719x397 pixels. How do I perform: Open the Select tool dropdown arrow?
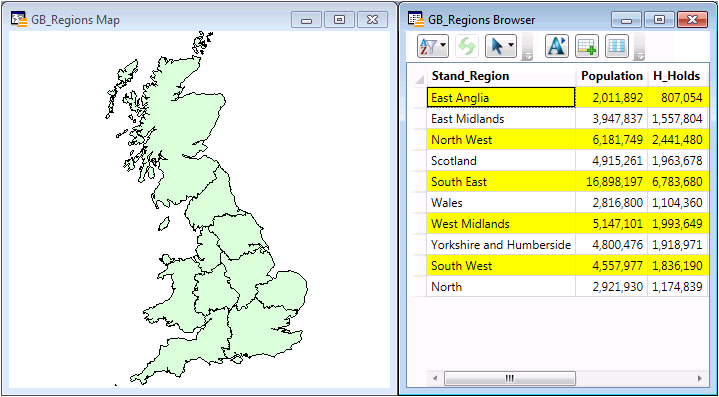511,46
